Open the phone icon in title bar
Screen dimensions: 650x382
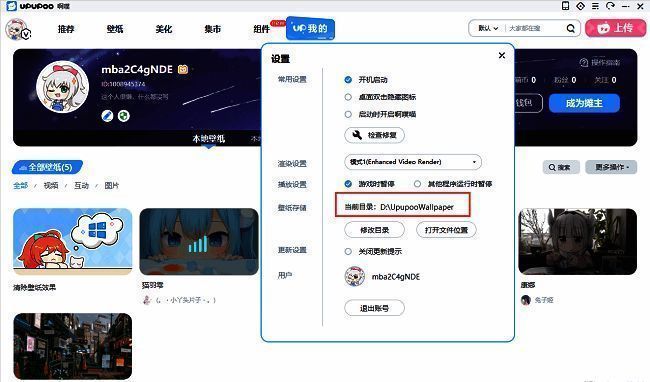565,6
